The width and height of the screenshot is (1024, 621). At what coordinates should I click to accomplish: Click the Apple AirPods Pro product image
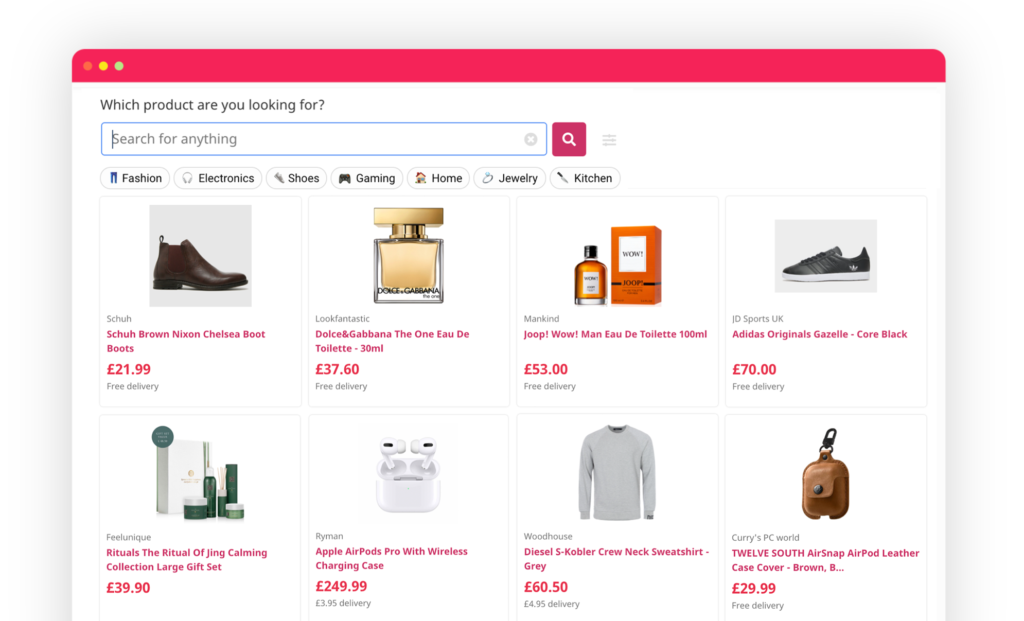pyautogui.click(x=407, y=474)
